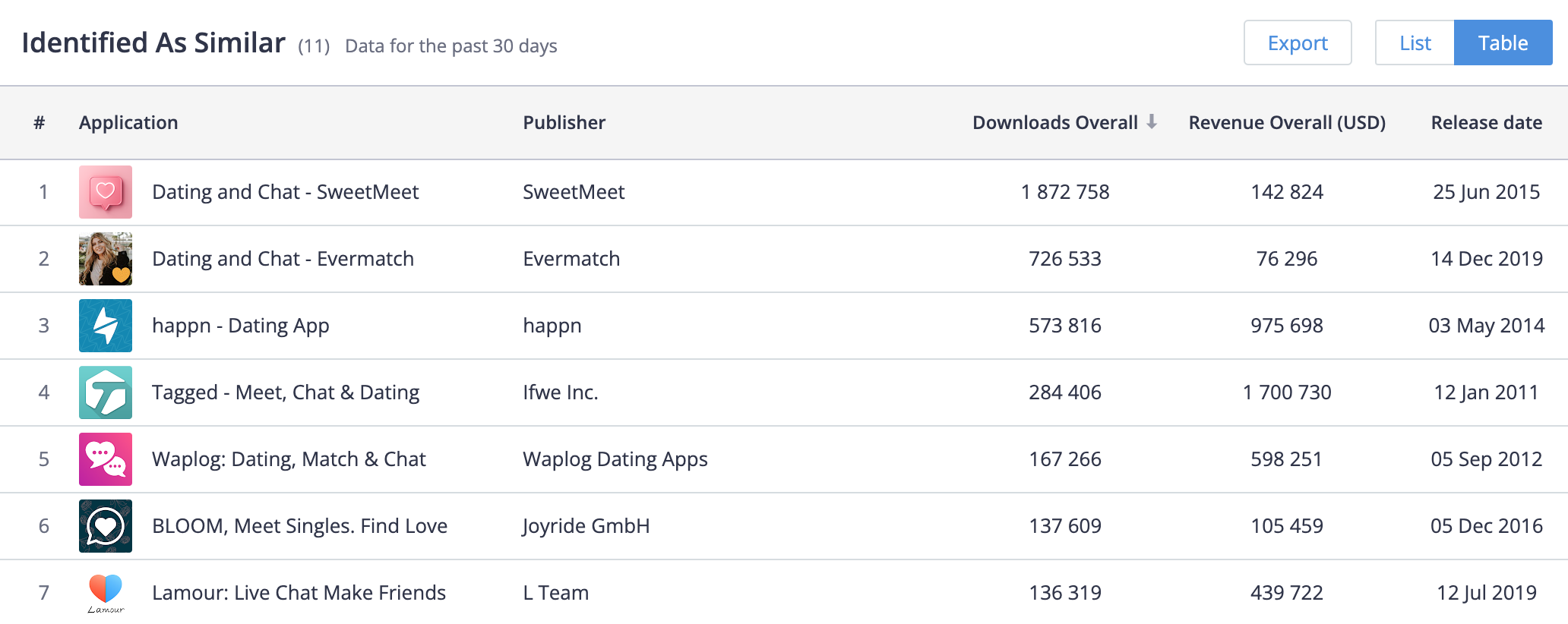This screenshot has width=1568, height=624.
Task: Open happn - Dating App entry
Action: click(241, 326)
